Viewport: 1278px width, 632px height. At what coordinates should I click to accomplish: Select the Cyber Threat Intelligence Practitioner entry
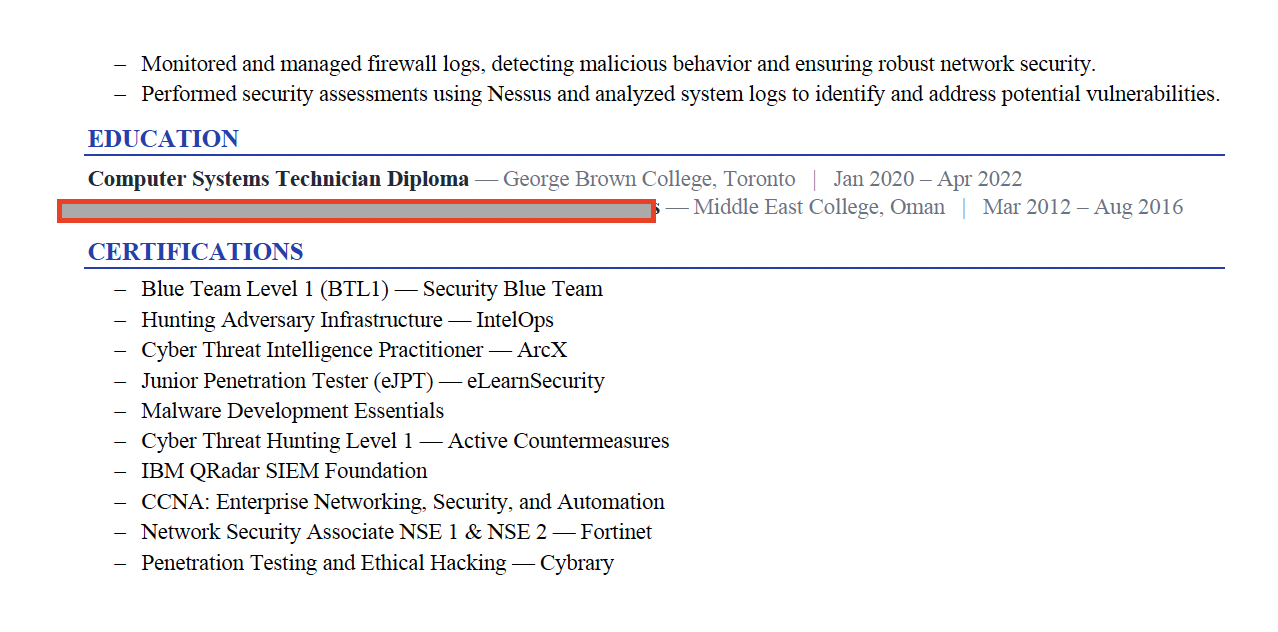tap(354, 350)
